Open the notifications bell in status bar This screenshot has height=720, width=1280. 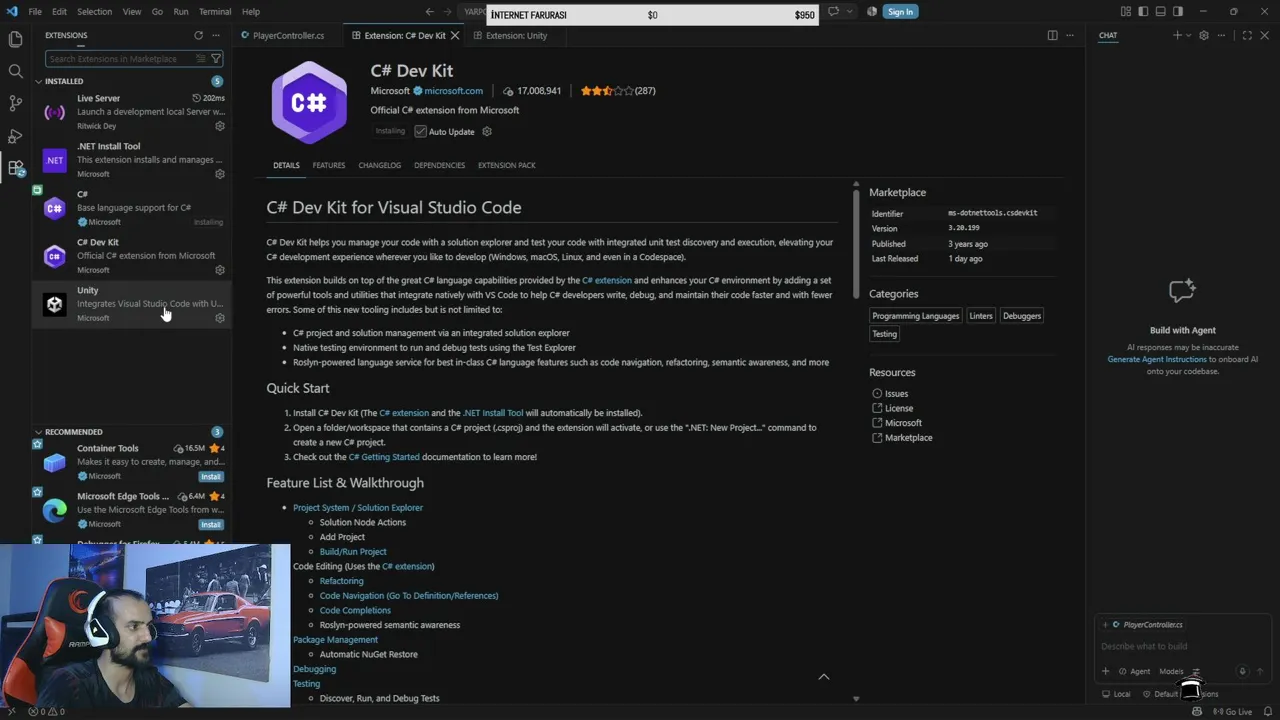click(x=1269, y=712)
